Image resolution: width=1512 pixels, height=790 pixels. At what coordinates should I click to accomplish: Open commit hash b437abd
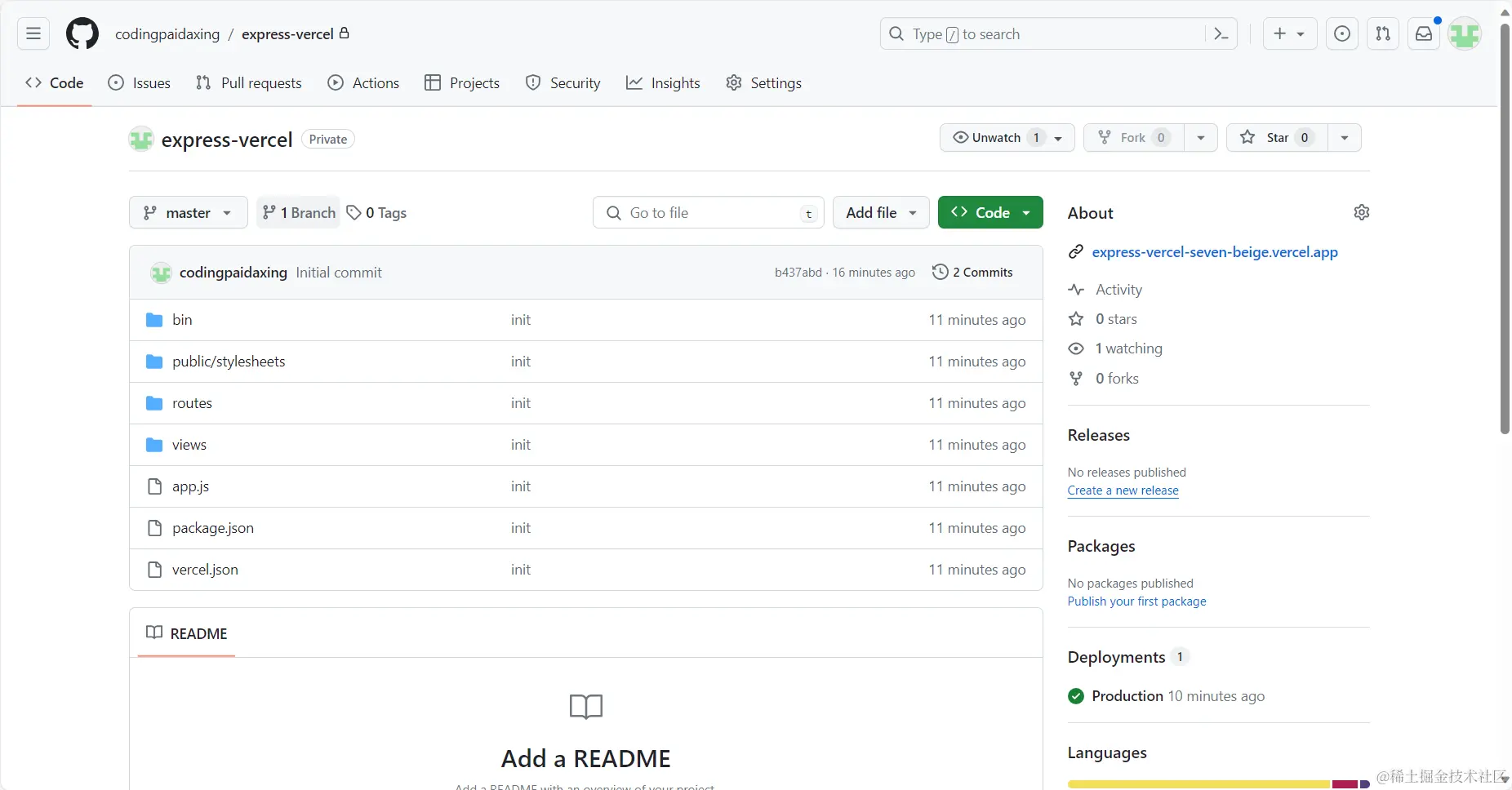(x=798, y=273)
